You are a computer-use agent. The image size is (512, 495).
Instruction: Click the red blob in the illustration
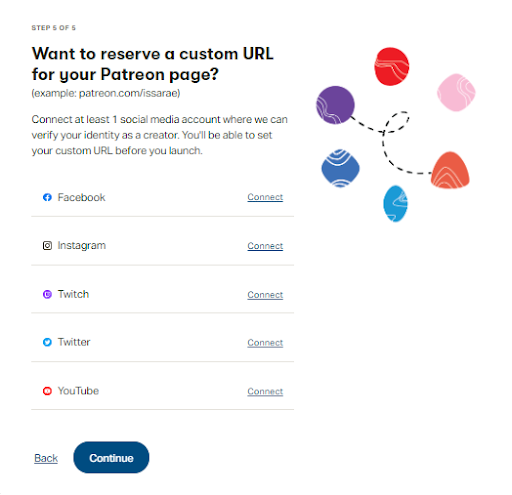[x=392, y=66]
